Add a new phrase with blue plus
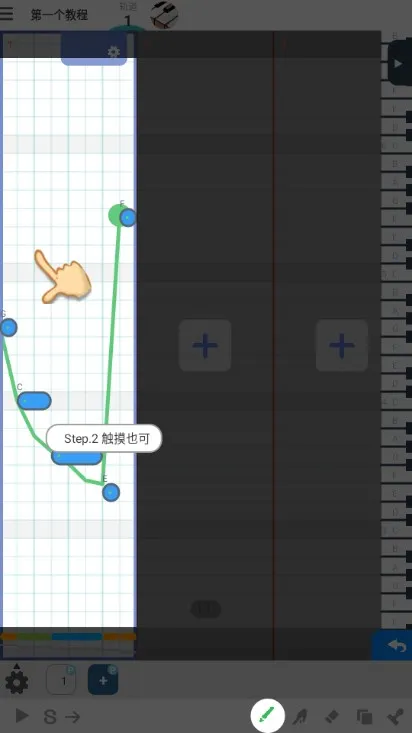The width and height of the screenshot is (412, 733). [x=103, y=680]
